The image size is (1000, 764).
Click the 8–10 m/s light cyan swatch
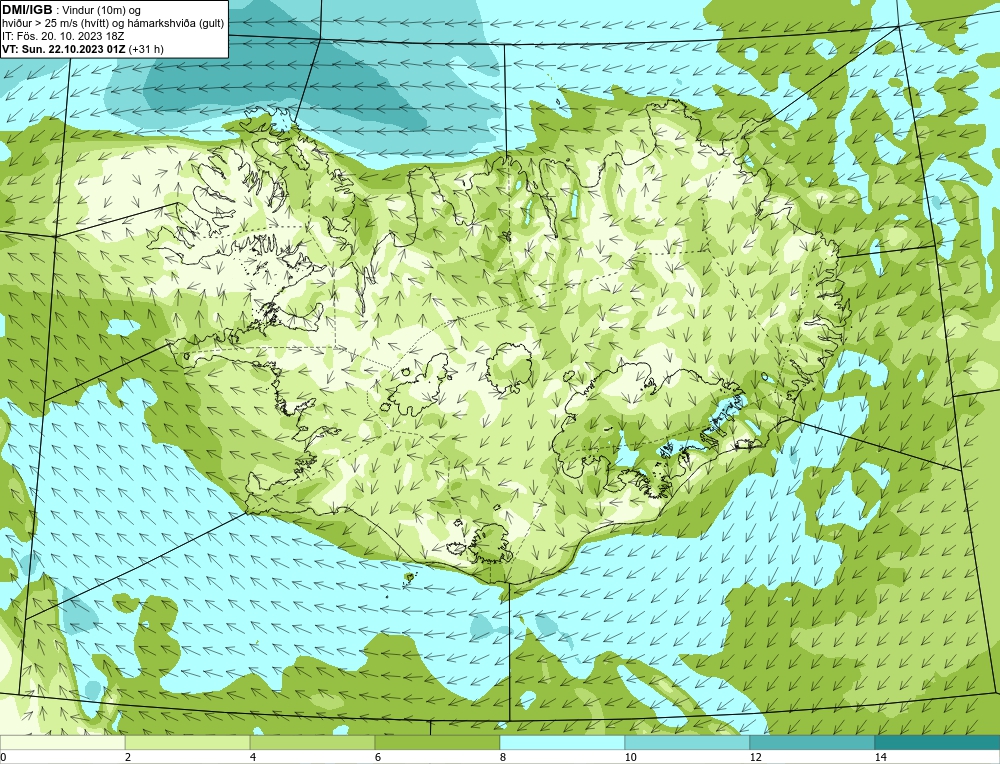(x=562, y=742)
